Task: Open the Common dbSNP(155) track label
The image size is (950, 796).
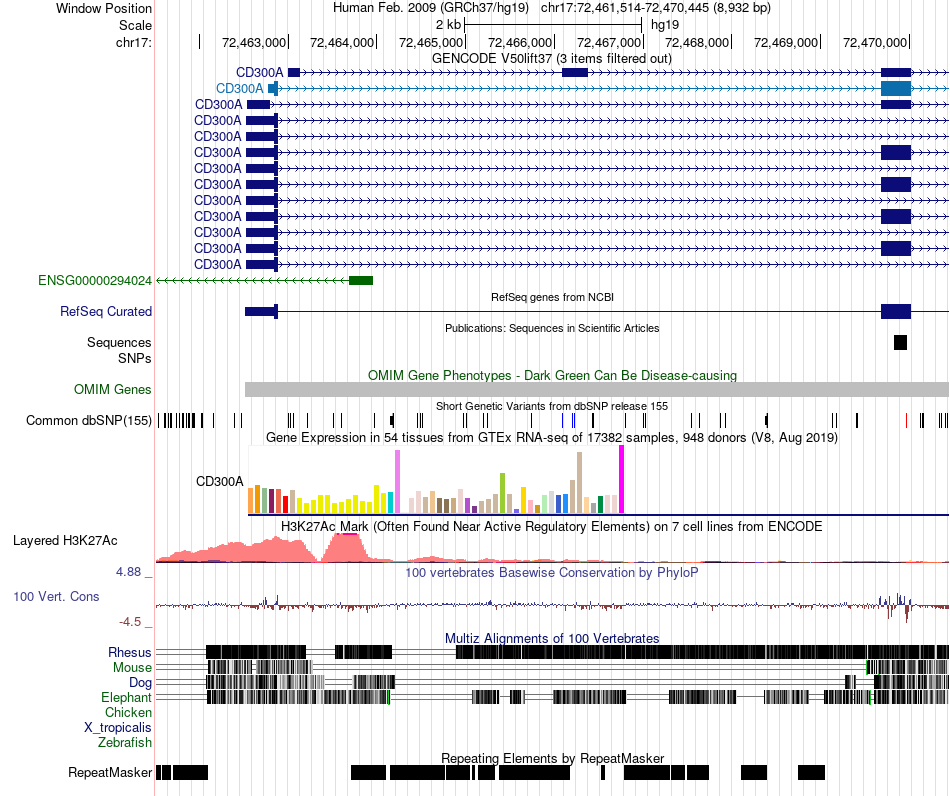Action: [x=89, y=420]
